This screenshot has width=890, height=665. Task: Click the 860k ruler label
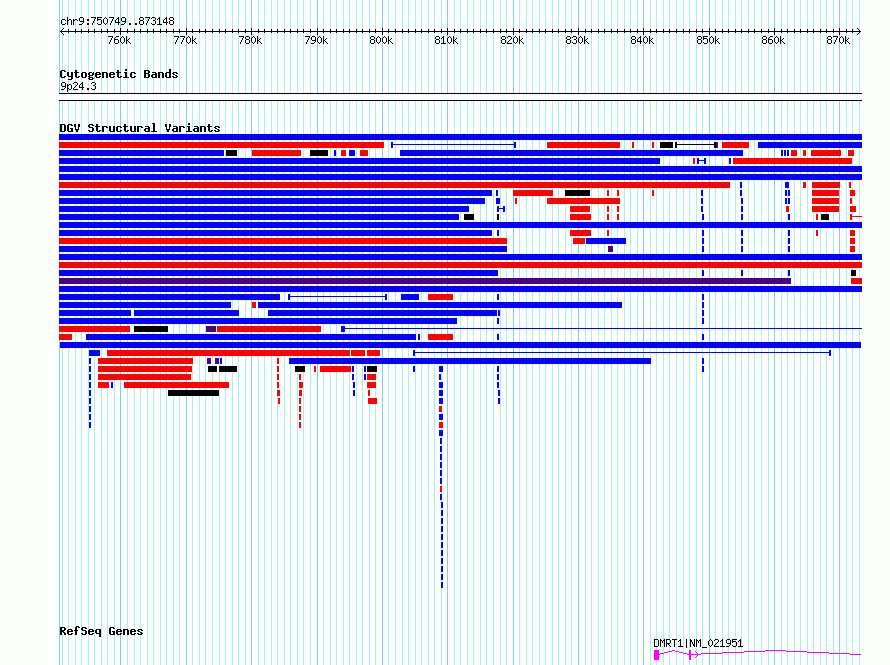pos(773,41)
